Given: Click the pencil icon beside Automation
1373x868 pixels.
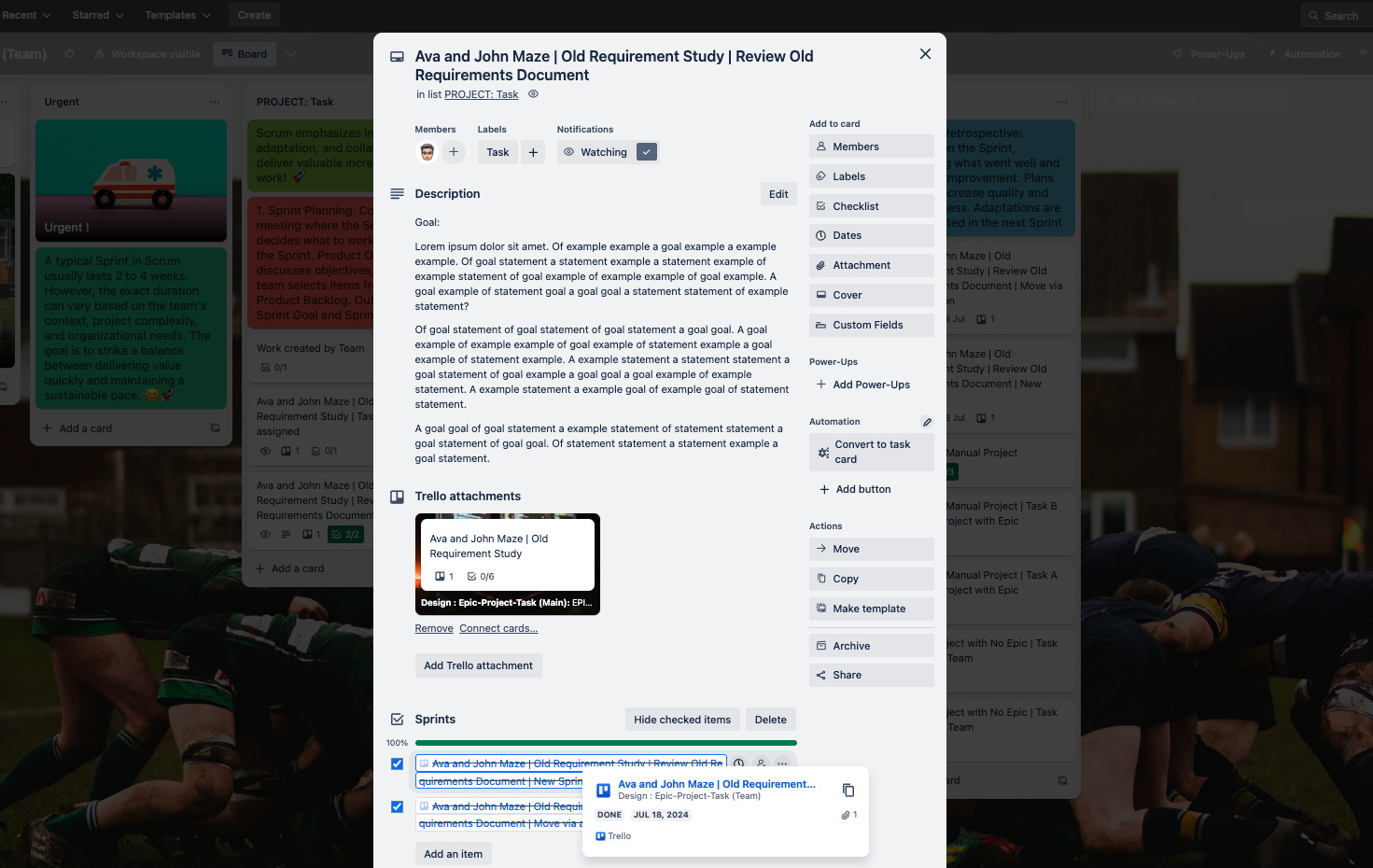Looking at the screenshot, I should point(927,422).
